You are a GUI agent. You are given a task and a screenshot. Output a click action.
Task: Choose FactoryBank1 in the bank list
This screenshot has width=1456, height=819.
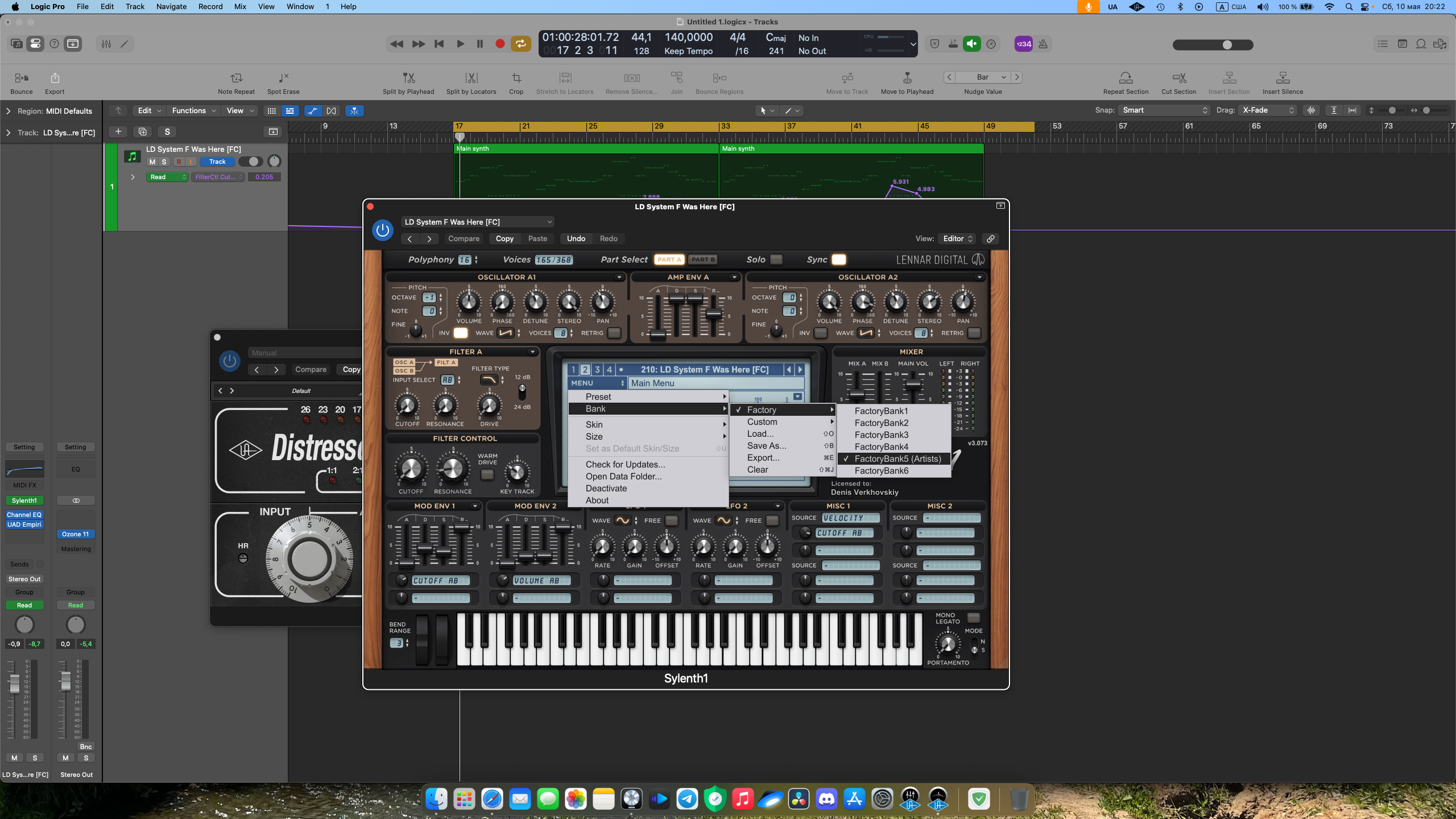click(894, 411)
